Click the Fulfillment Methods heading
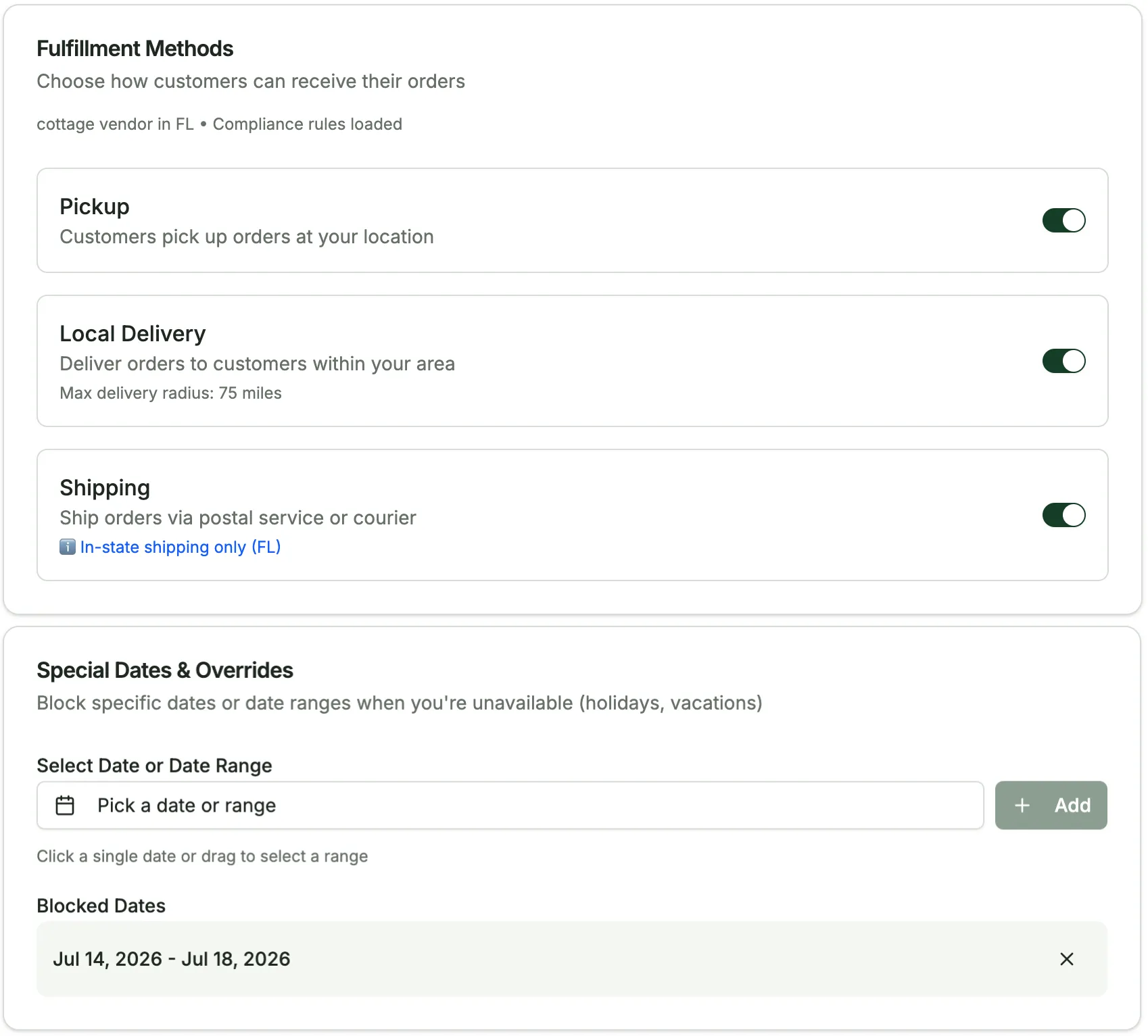1148x1036 pixels. point(135,49)
